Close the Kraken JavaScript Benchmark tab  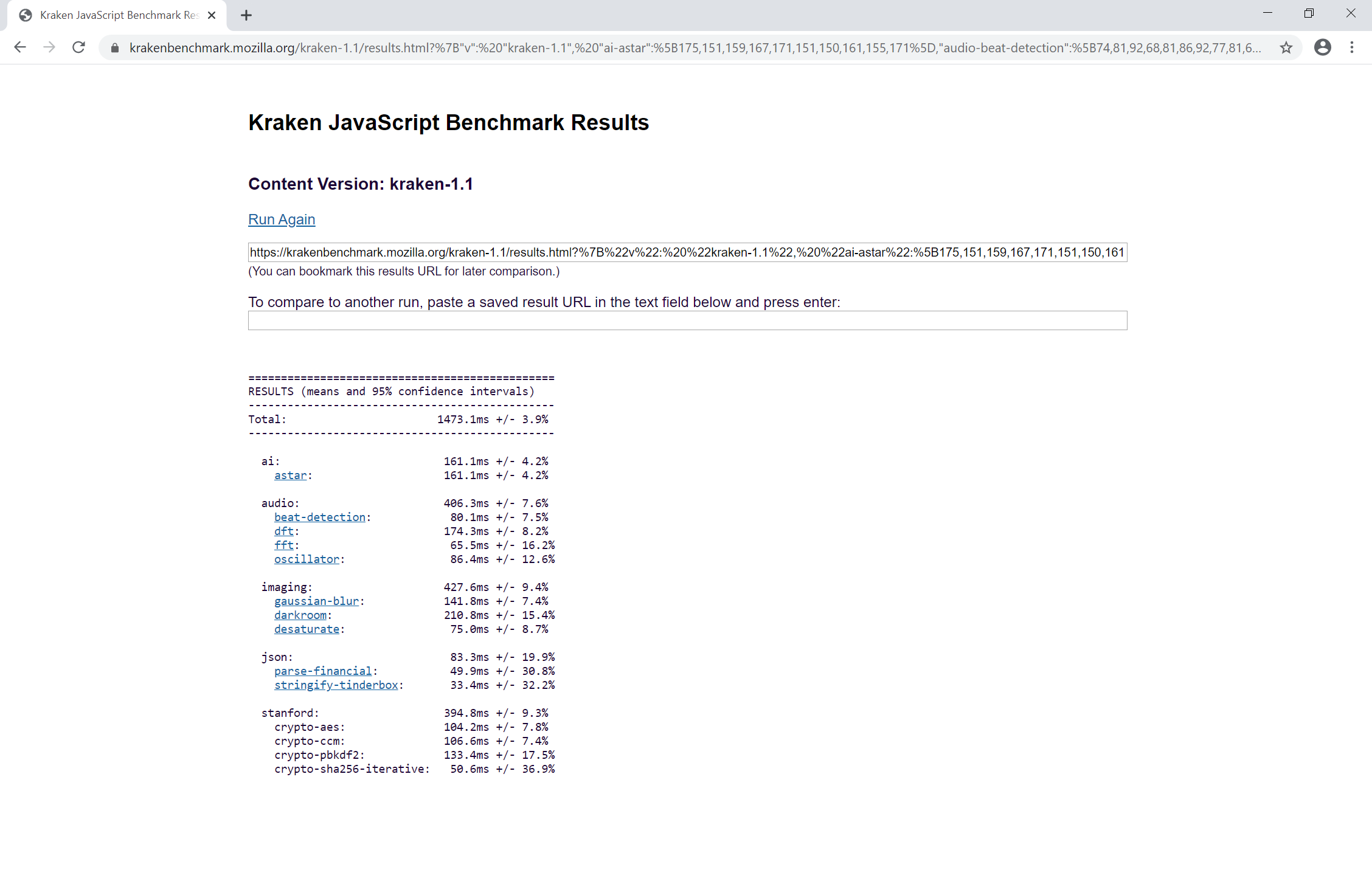[x=212, y=15]
